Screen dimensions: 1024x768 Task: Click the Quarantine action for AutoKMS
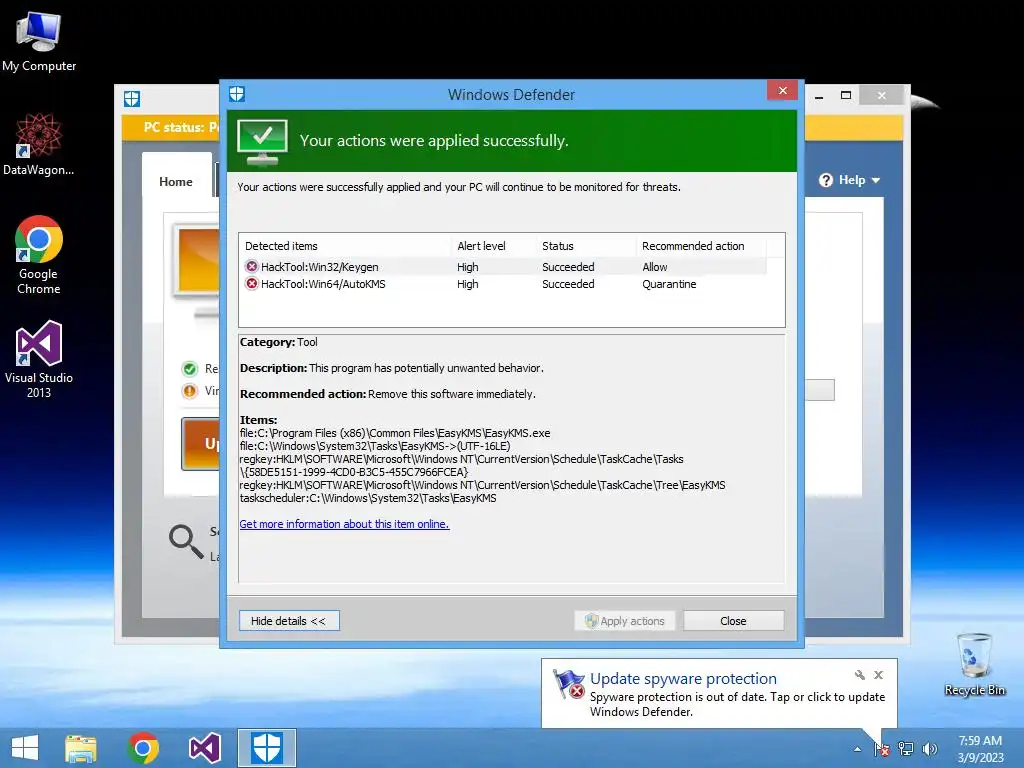pos(669,284)
